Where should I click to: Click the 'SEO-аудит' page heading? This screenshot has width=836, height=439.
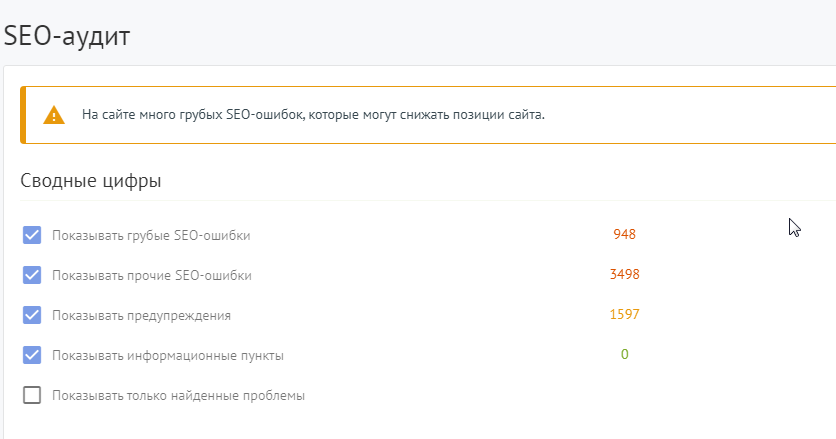click(x=67, y=36)
